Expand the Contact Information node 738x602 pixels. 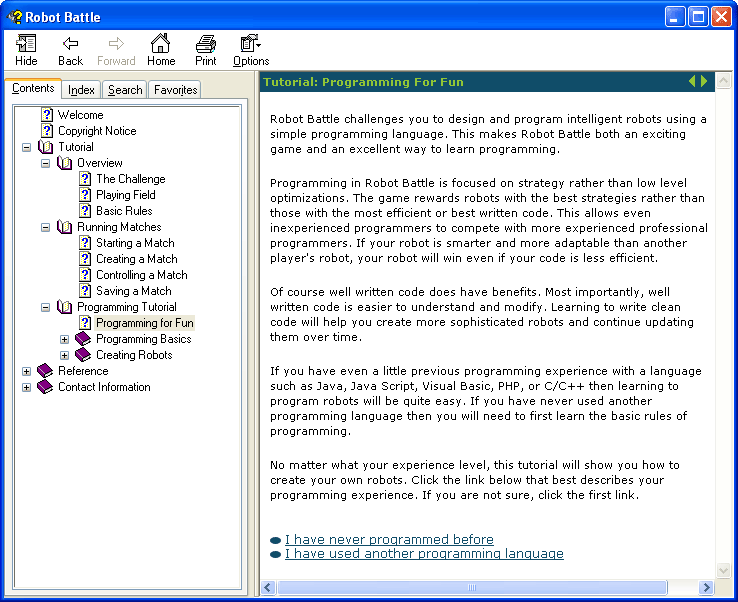[27, 387]
